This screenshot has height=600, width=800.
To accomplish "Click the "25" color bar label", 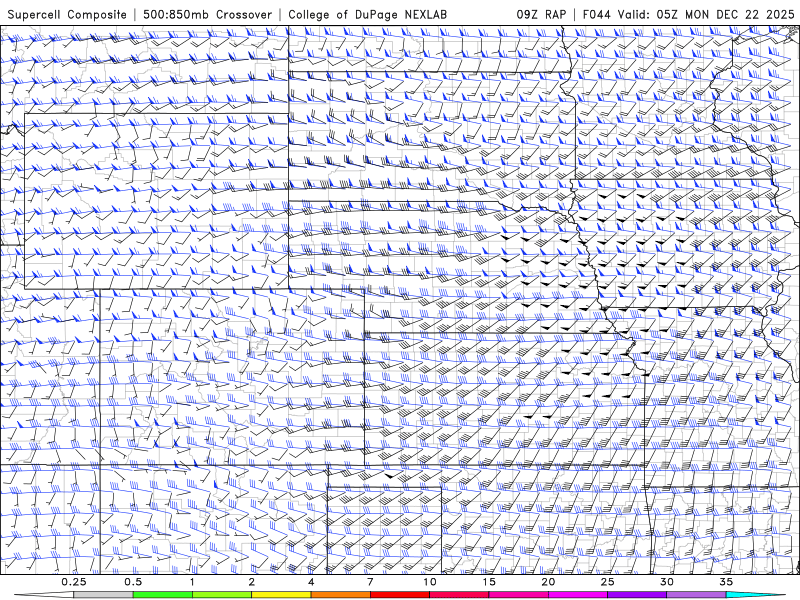I will pos(608,582).
